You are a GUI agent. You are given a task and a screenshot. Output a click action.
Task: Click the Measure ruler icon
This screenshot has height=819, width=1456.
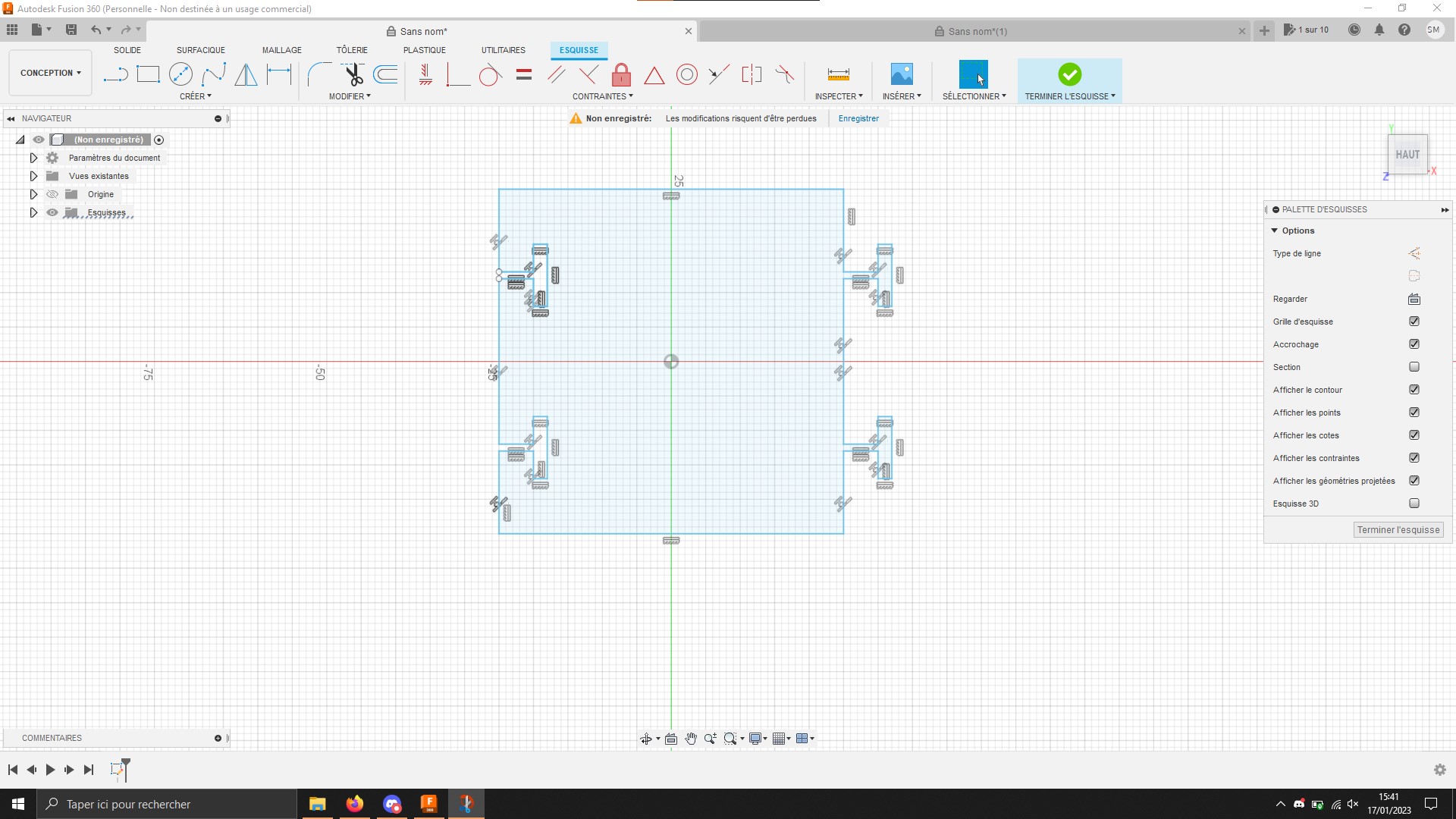[x=839, y=74]
